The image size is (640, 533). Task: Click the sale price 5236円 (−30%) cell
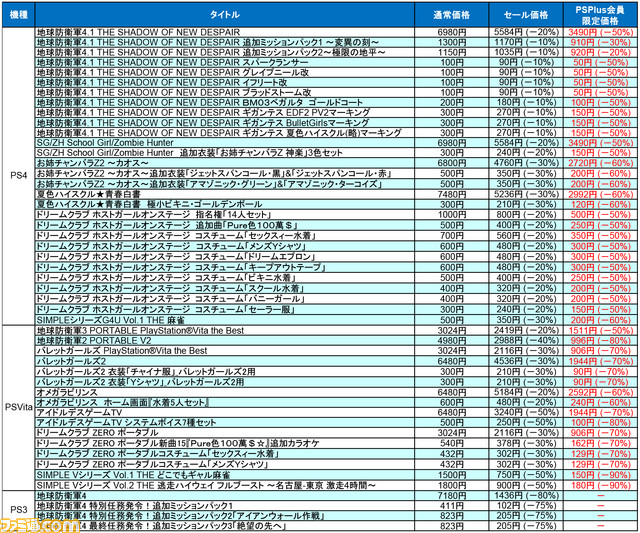click(526, 194)
